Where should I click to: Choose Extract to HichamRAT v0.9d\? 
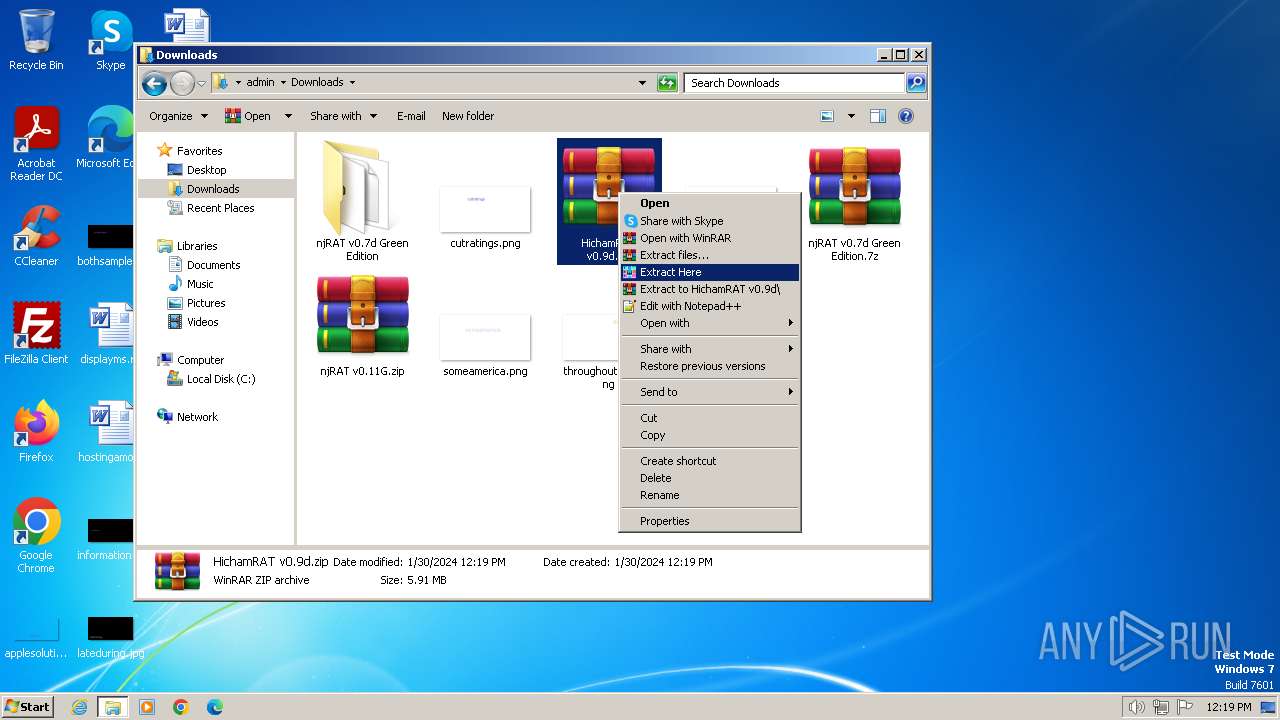coord(709,289)
